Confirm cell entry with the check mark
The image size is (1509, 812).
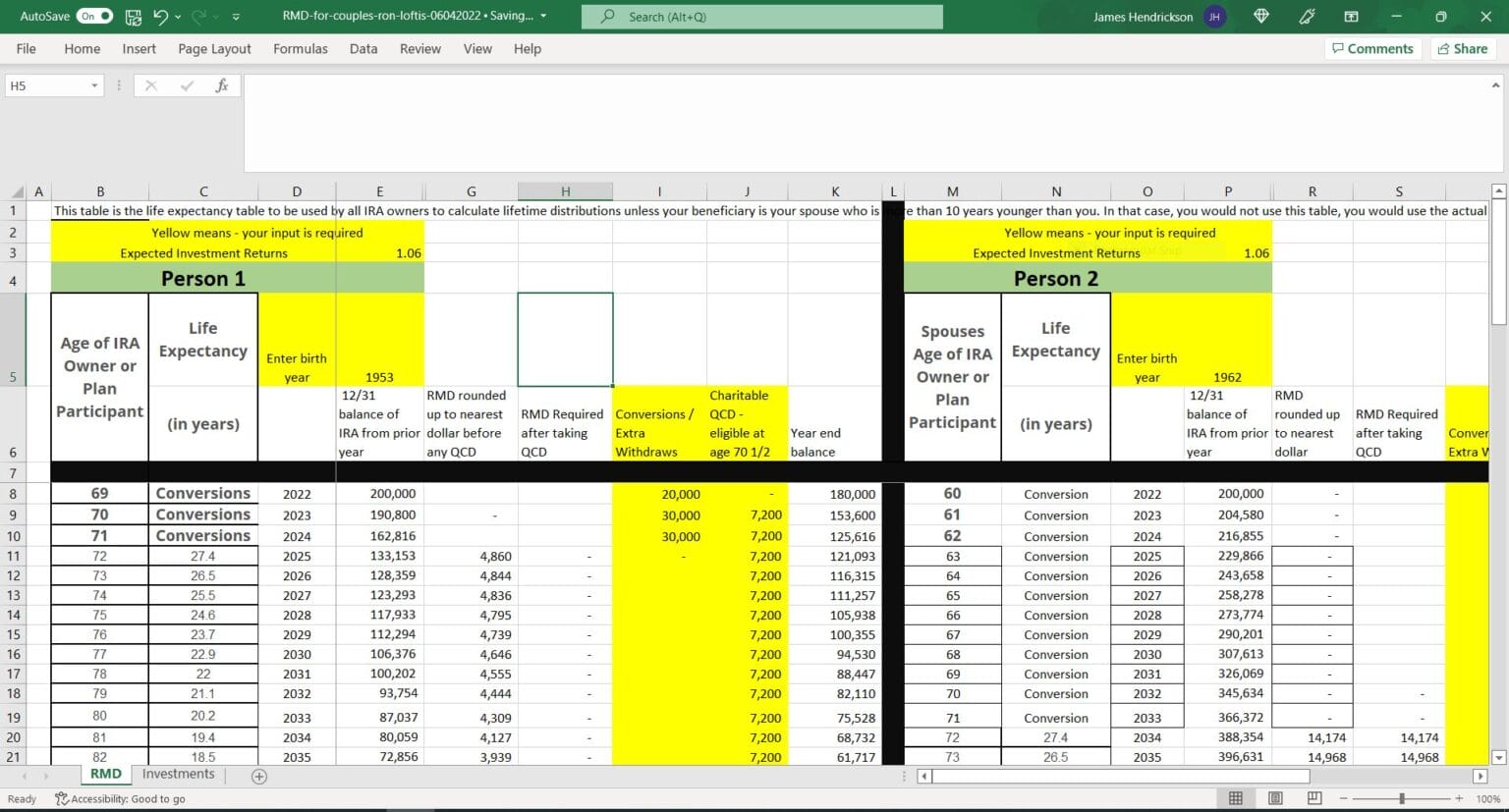(x=187, y=84)
